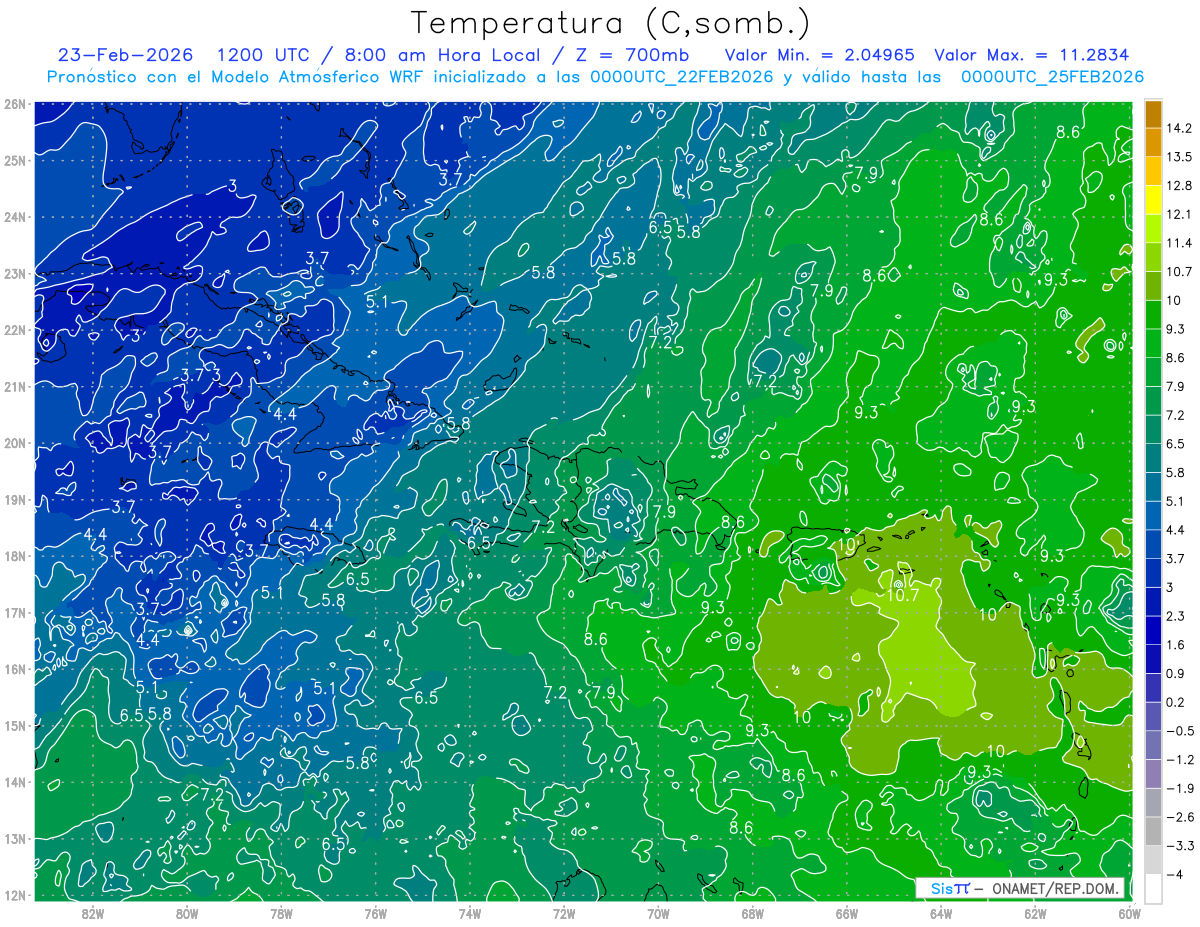
Task: Click the '74W' longitude axis label
Action: pyautogui.click(x=469, y=912)
